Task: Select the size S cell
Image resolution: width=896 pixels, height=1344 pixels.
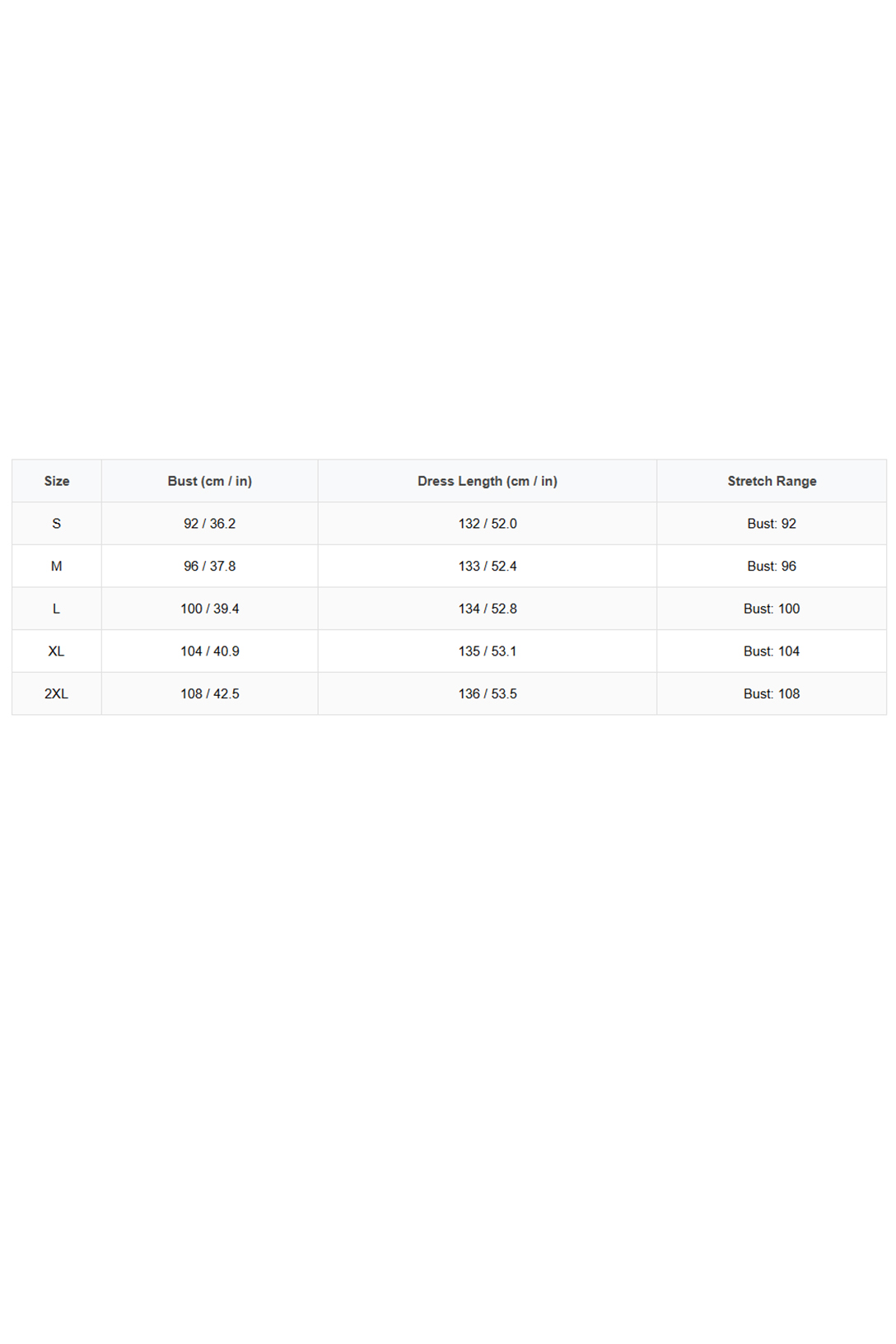Action: pyautogui.click(x=57, y=524)
